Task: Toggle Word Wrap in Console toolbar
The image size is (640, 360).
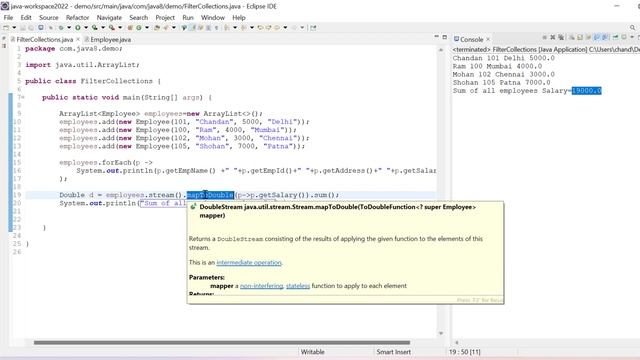Action: coord(588,37)
